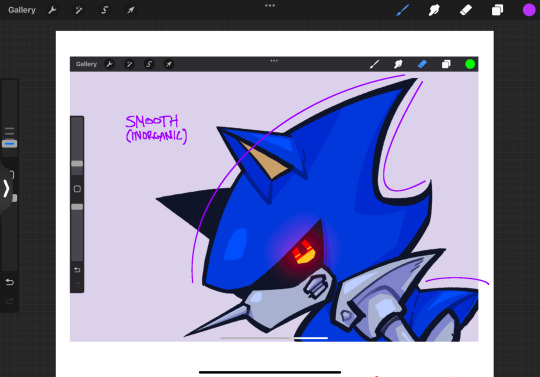Open the Actions wrench menu

pyautogui.click(x=52, y=10)
